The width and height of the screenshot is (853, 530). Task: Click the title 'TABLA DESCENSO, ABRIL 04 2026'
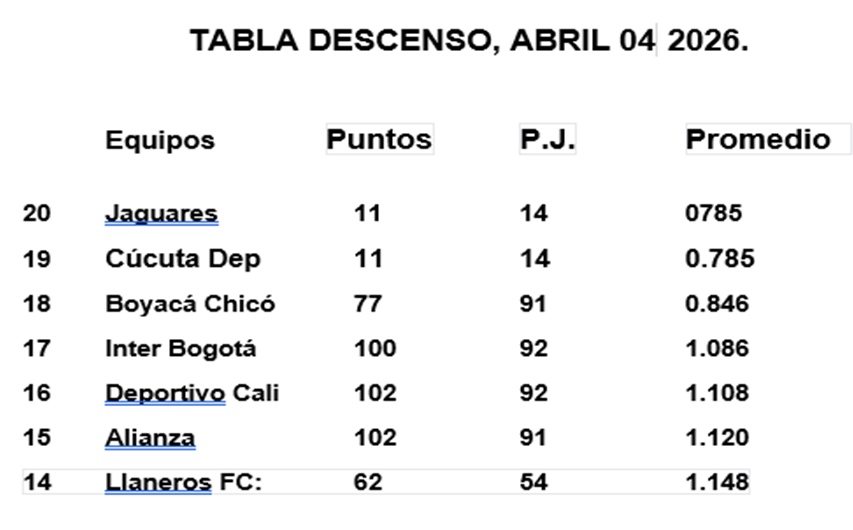[469, 41]
